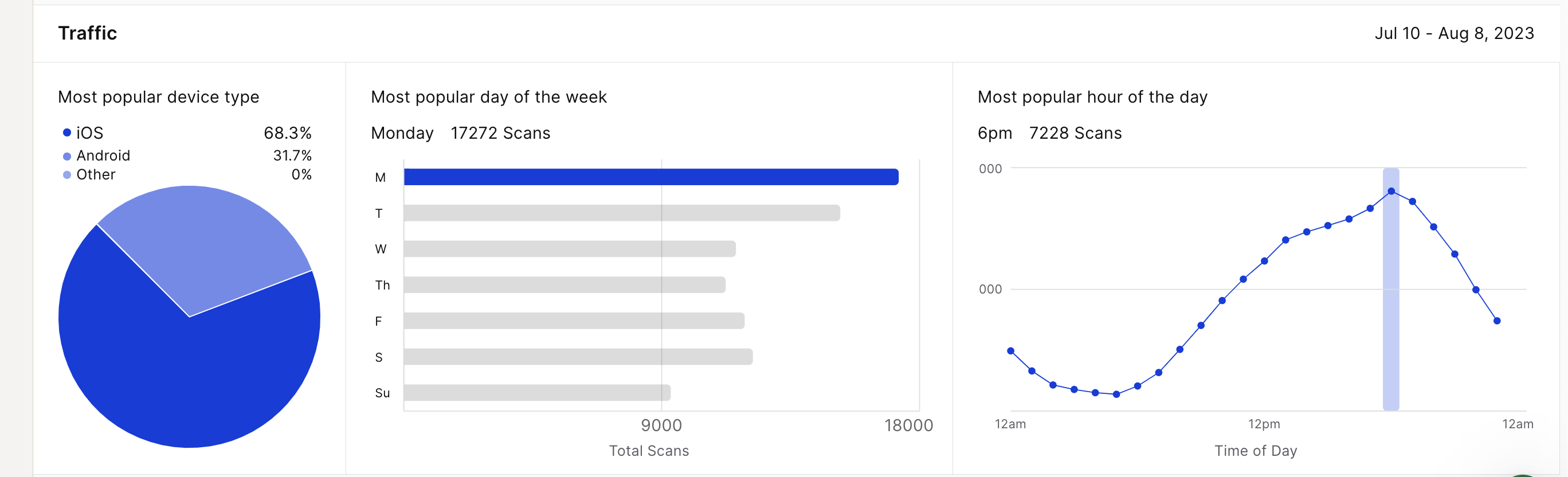Select the Sunday bar in weekday chart

coord(536,393)
